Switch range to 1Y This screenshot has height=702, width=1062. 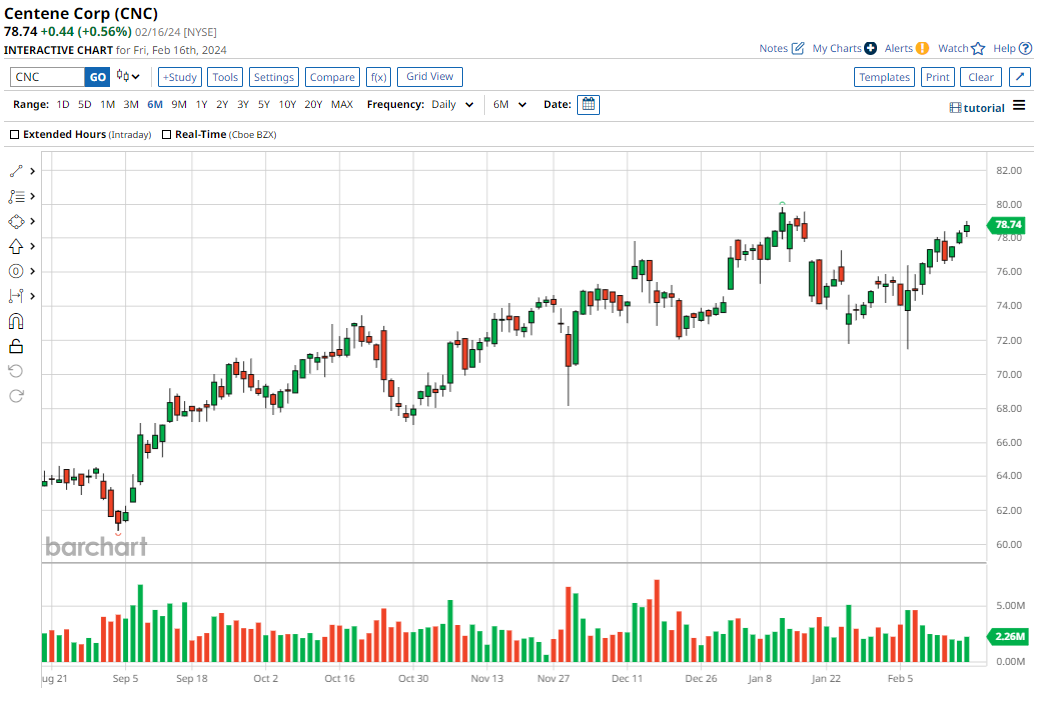click(201, 104)
